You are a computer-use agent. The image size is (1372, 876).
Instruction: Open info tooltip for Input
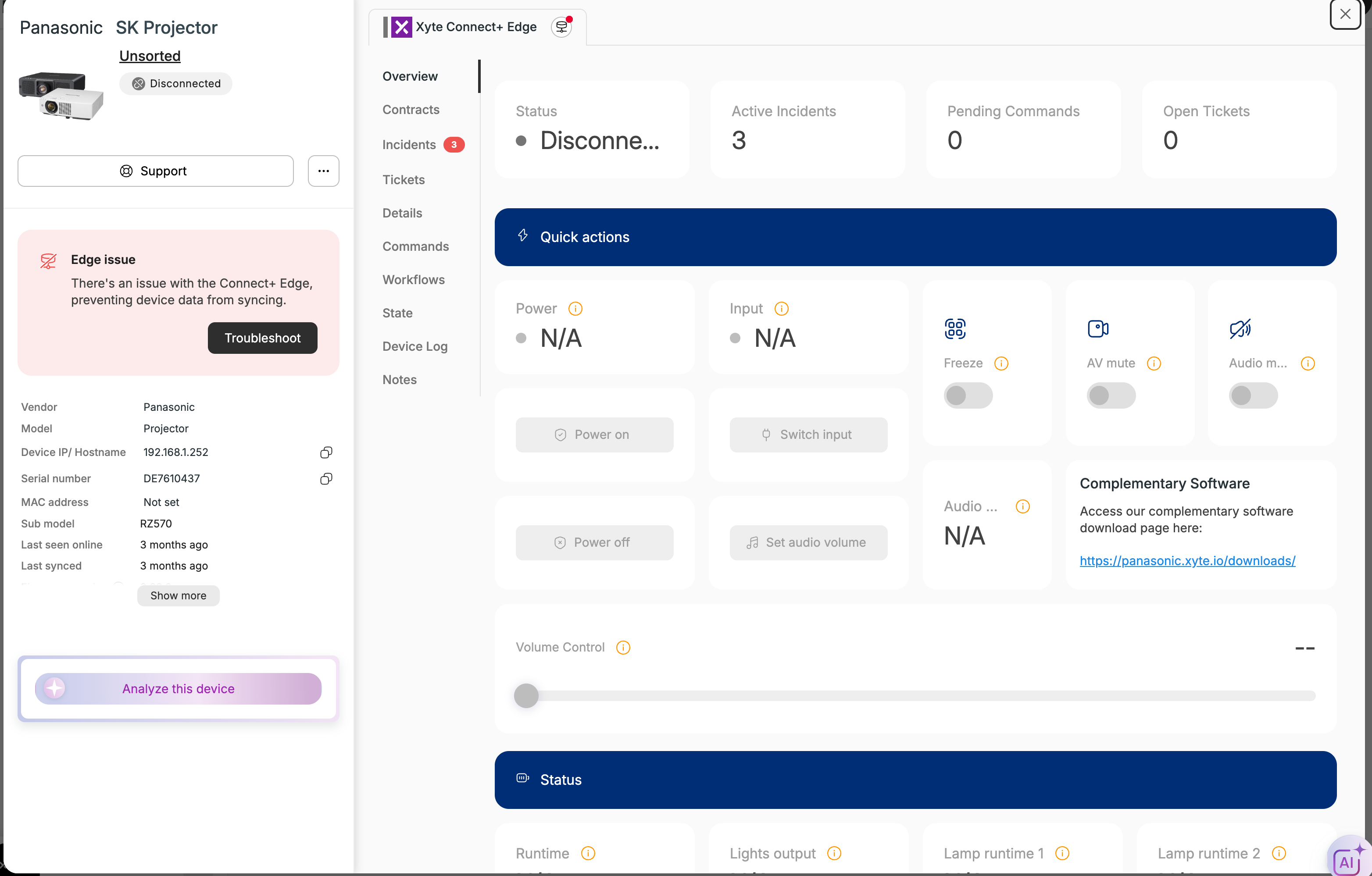tap(781, 309)
